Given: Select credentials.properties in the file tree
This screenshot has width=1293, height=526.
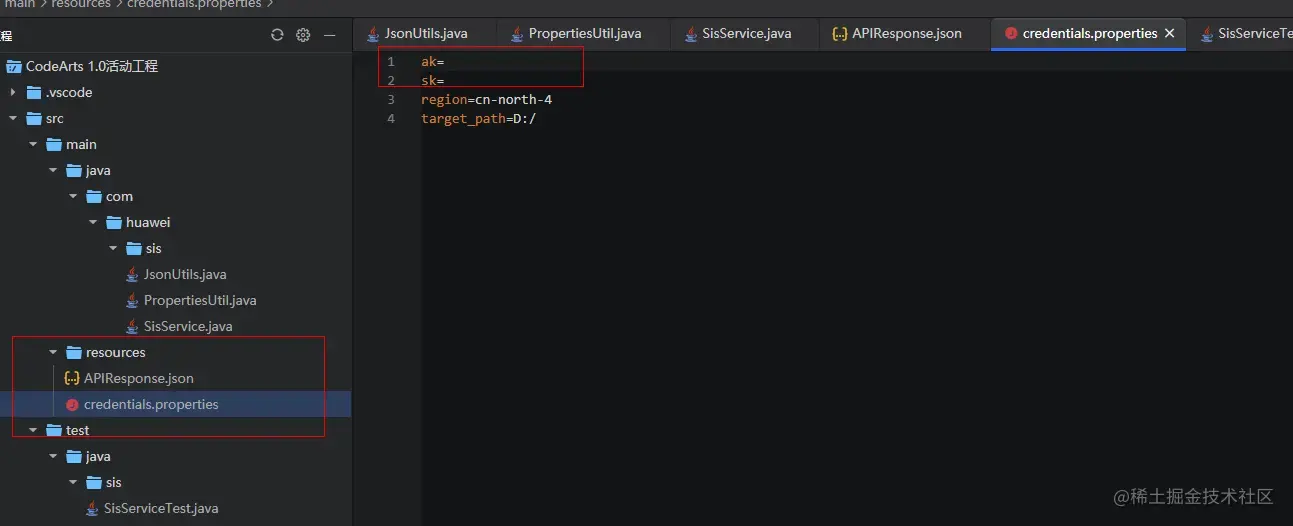Looking at the screenshot, I should click(151, 405).
